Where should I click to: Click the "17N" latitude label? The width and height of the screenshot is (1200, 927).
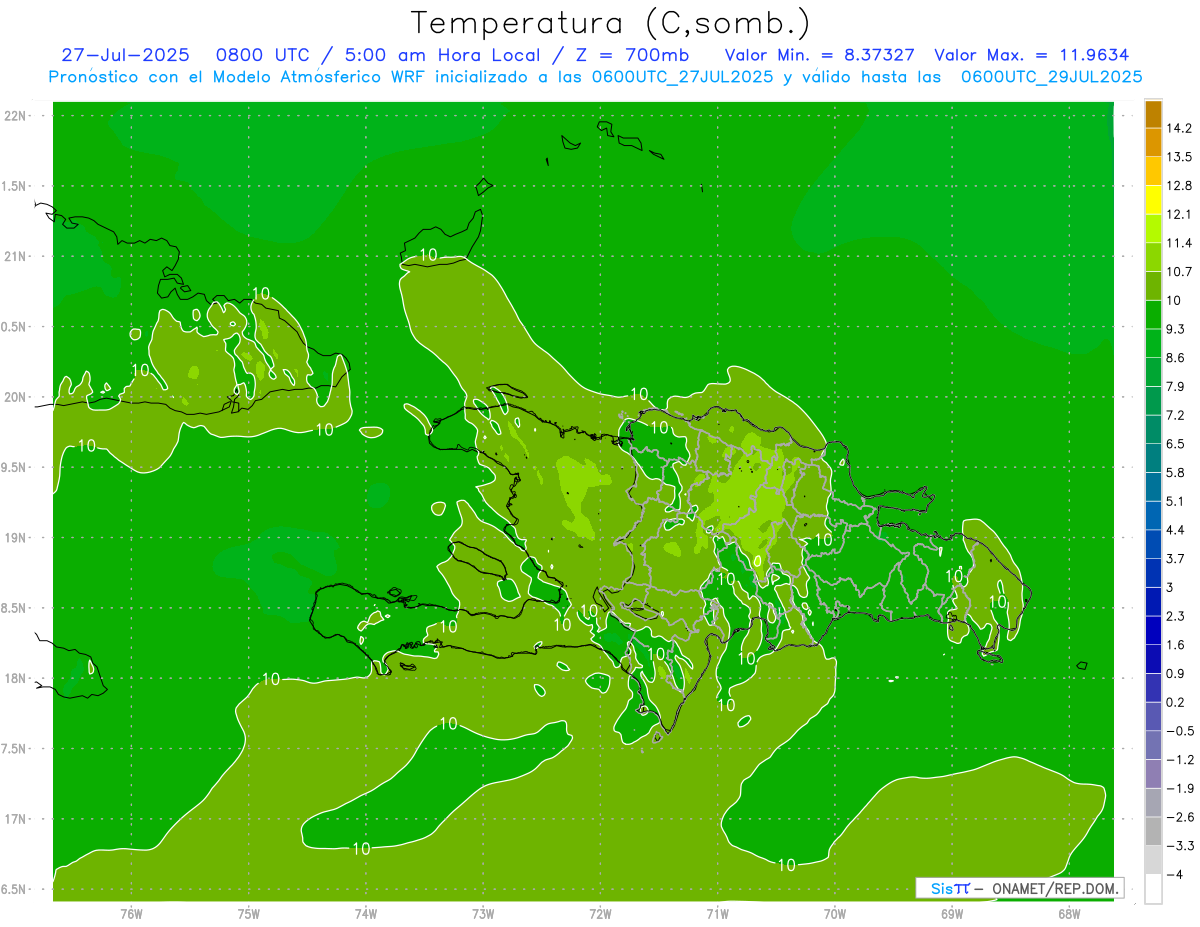(16, 819)
